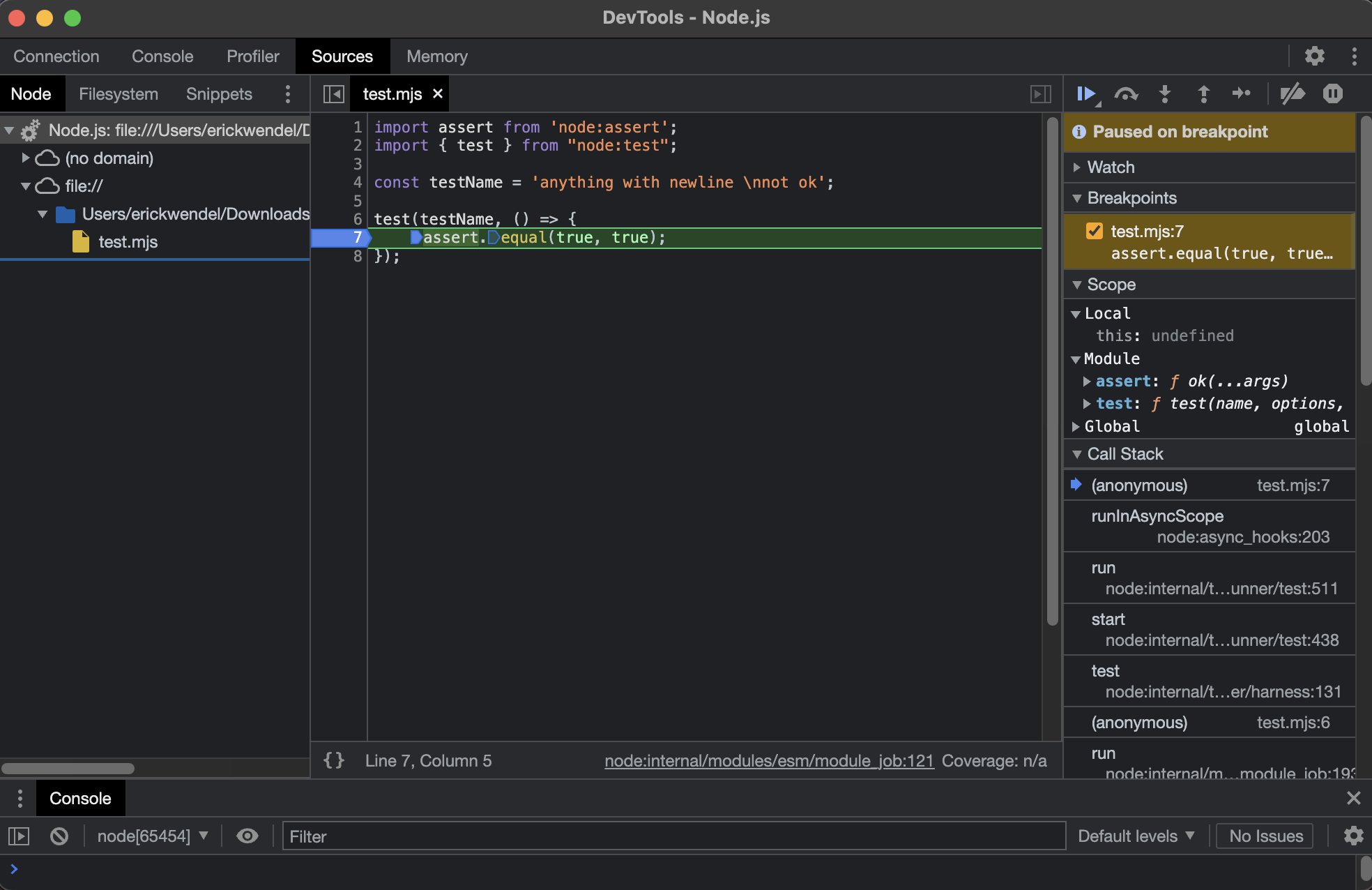Image resolution: width=1372 pixels, height=890 pixels.
Task: Open the Default levels dropdown
Action: click(x=1136, y=836)
